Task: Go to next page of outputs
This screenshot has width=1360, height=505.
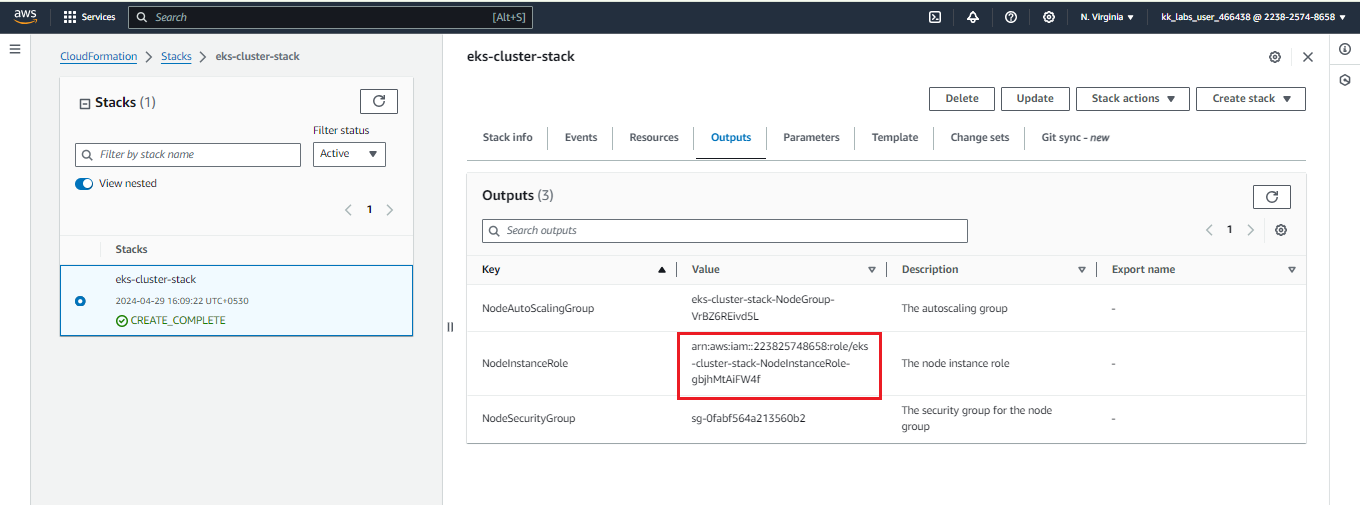Action: coord(1250,230)
